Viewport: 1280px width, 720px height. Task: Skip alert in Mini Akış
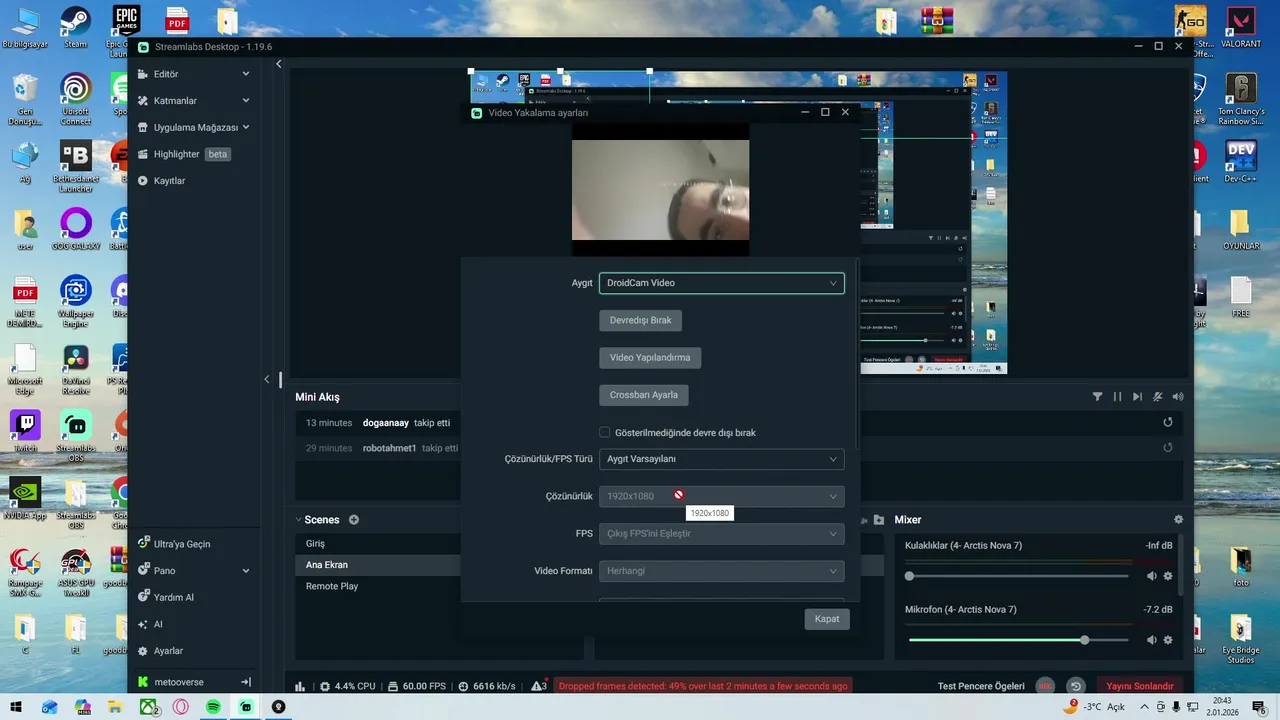pyautogui.click(x=1137, y=397)
